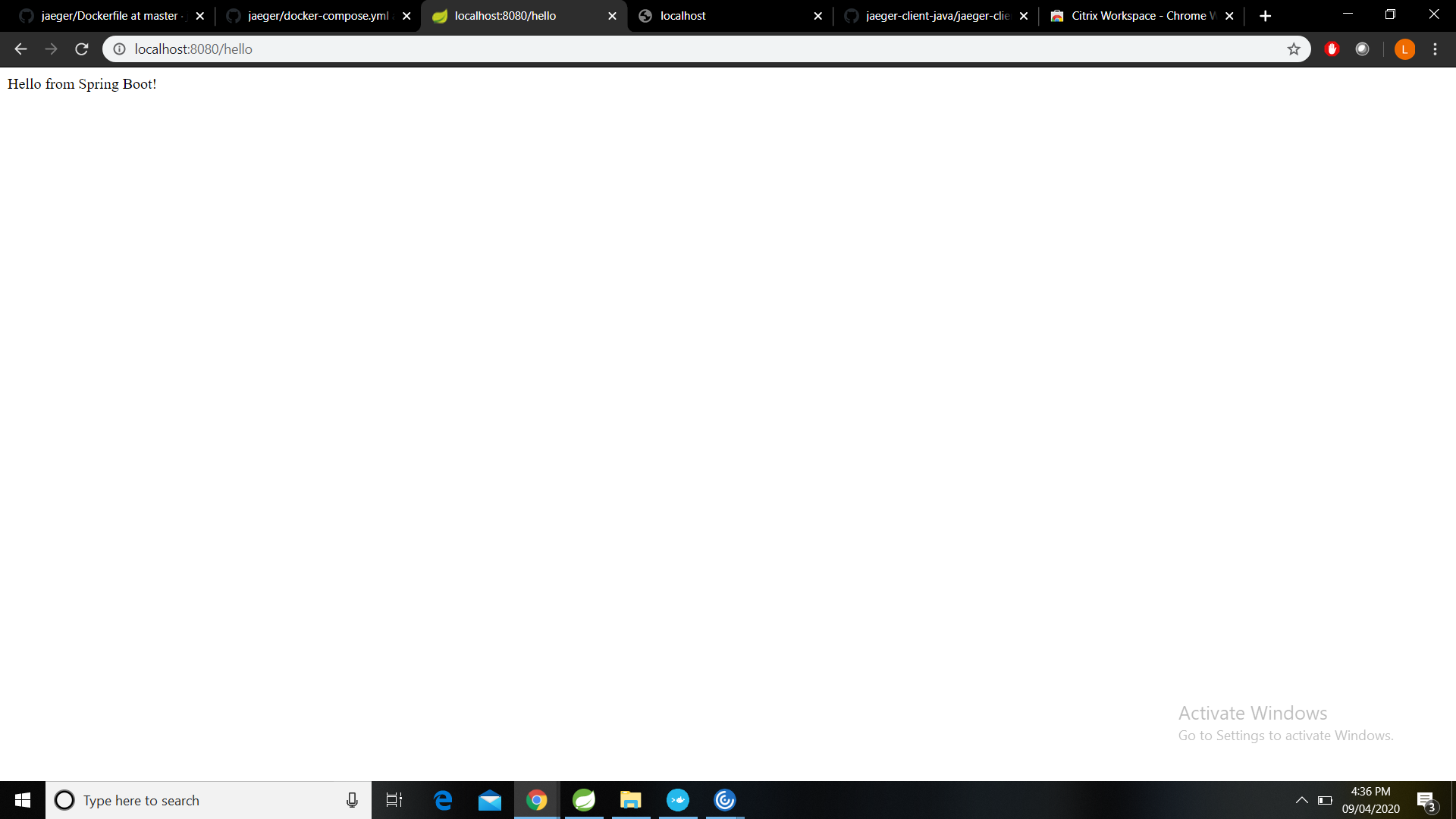
Task: Open Spring Tool Suite from the taskbar
Action: (584, 800)
